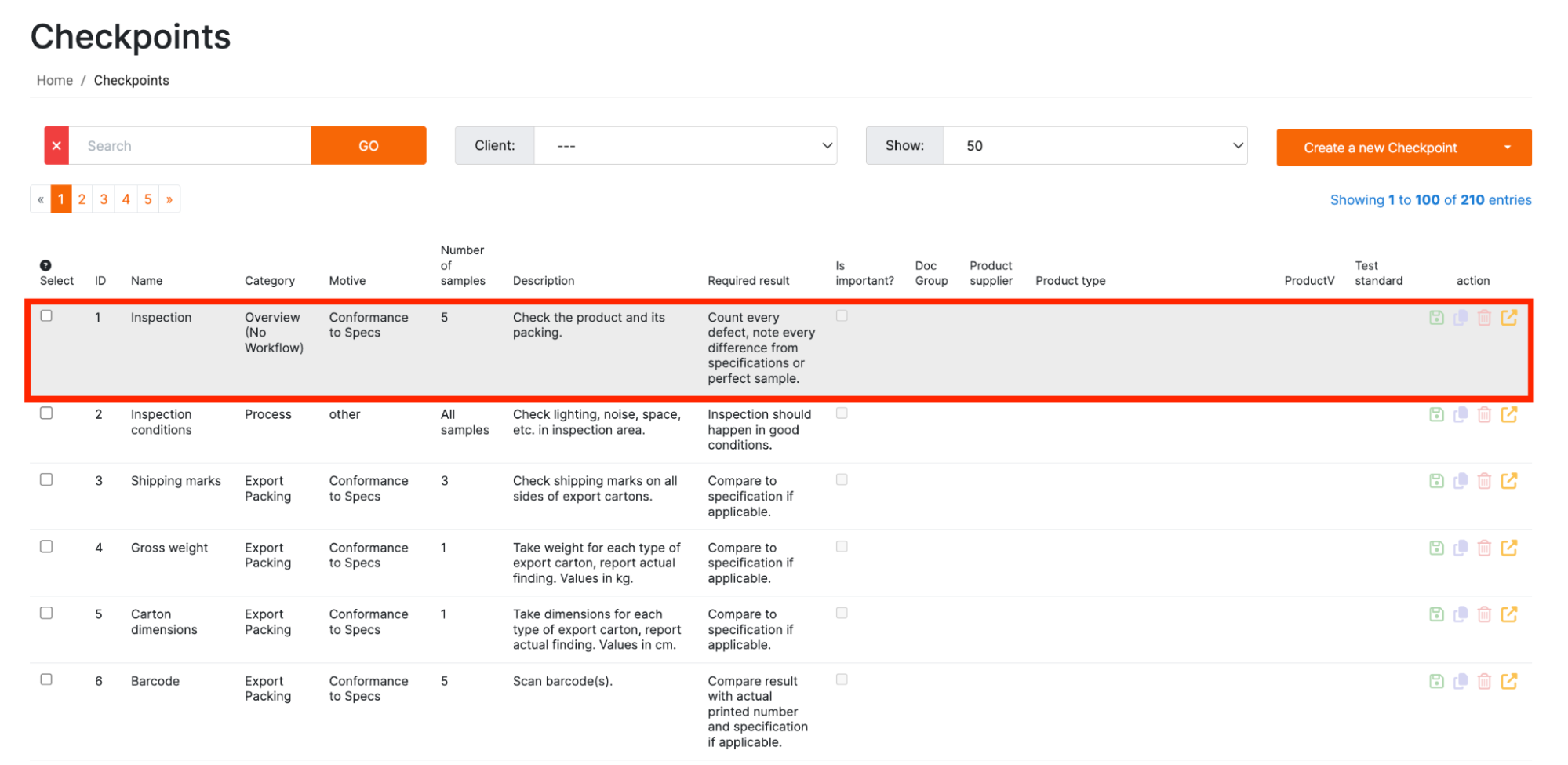Toggle Is important checkbox for Gross weight
Screen dimensions: 1568x765
[x=842, y=546]
